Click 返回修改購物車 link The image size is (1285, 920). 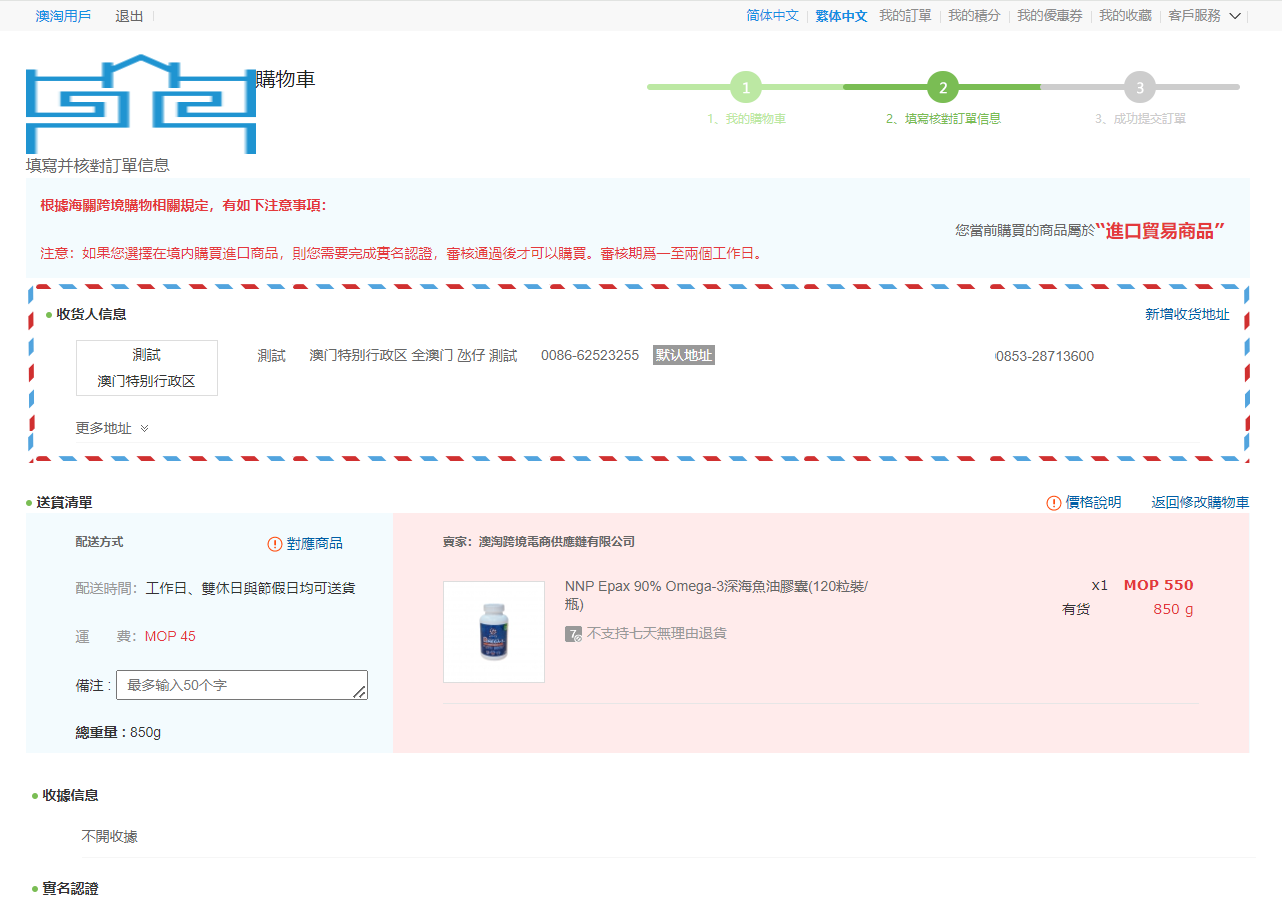pos(1199,503)
